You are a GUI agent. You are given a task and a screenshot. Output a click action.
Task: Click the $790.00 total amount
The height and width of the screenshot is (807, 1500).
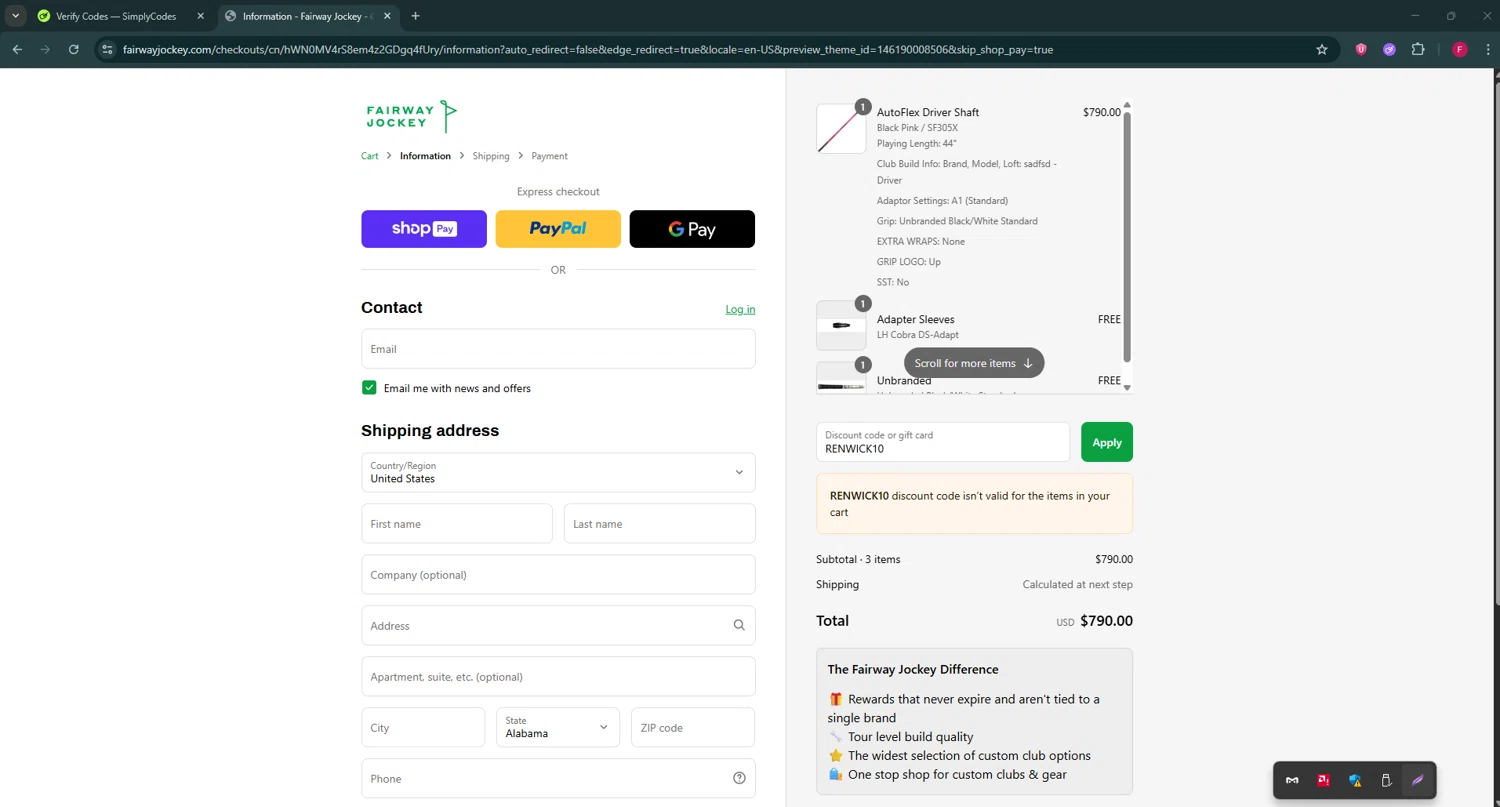pyautogui.click(x=1107, y=621)
